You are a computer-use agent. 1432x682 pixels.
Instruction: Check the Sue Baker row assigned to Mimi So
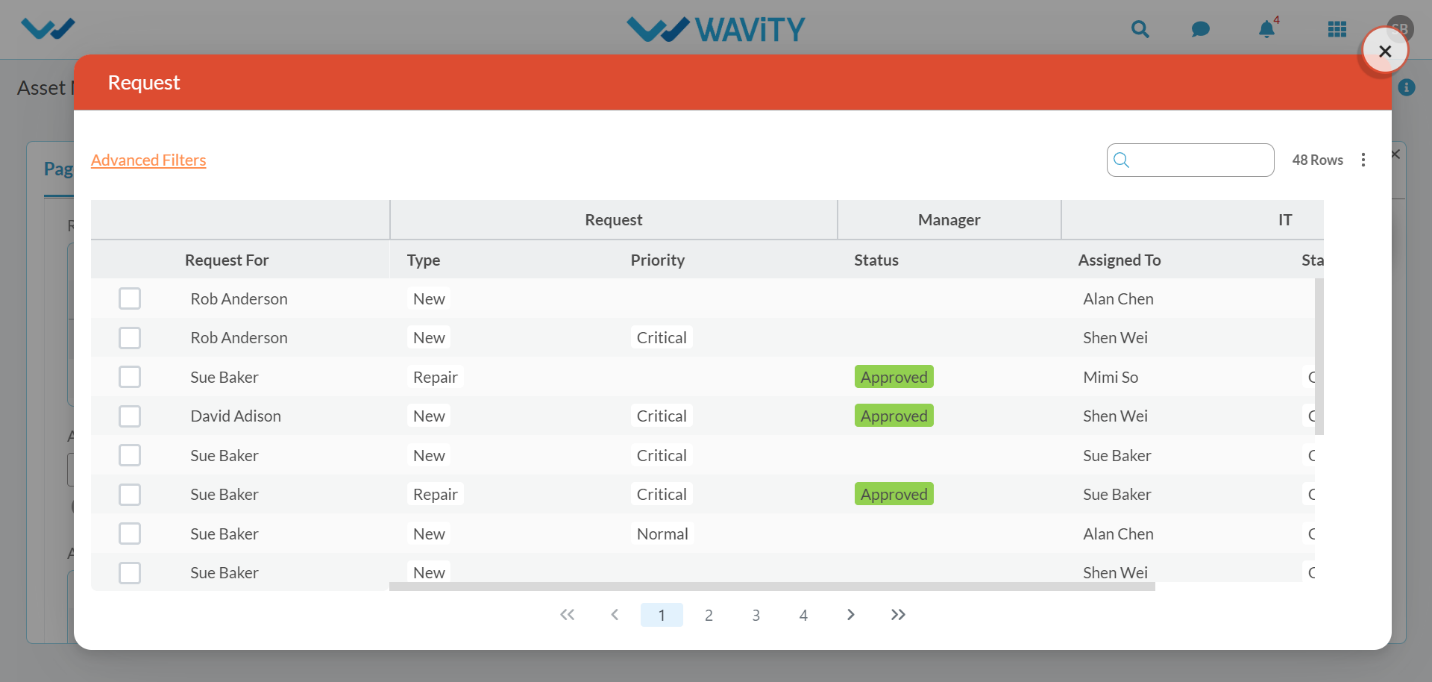coord(130,377)
